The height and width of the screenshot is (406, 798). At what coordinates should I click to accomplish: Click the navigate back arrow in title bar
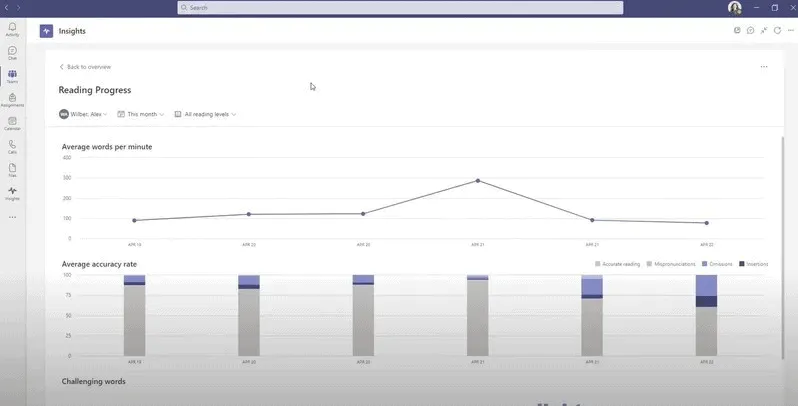(x=8, y=7)
